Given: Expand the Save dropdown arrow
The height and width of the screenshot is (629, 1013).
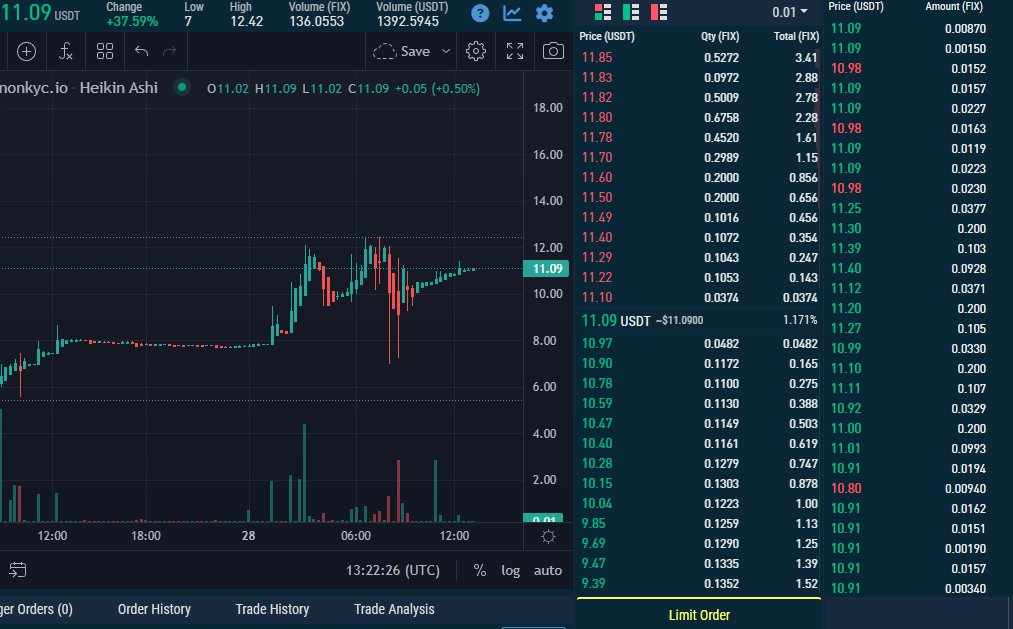Looking at the screenshot, I should [x=446, y=52].
